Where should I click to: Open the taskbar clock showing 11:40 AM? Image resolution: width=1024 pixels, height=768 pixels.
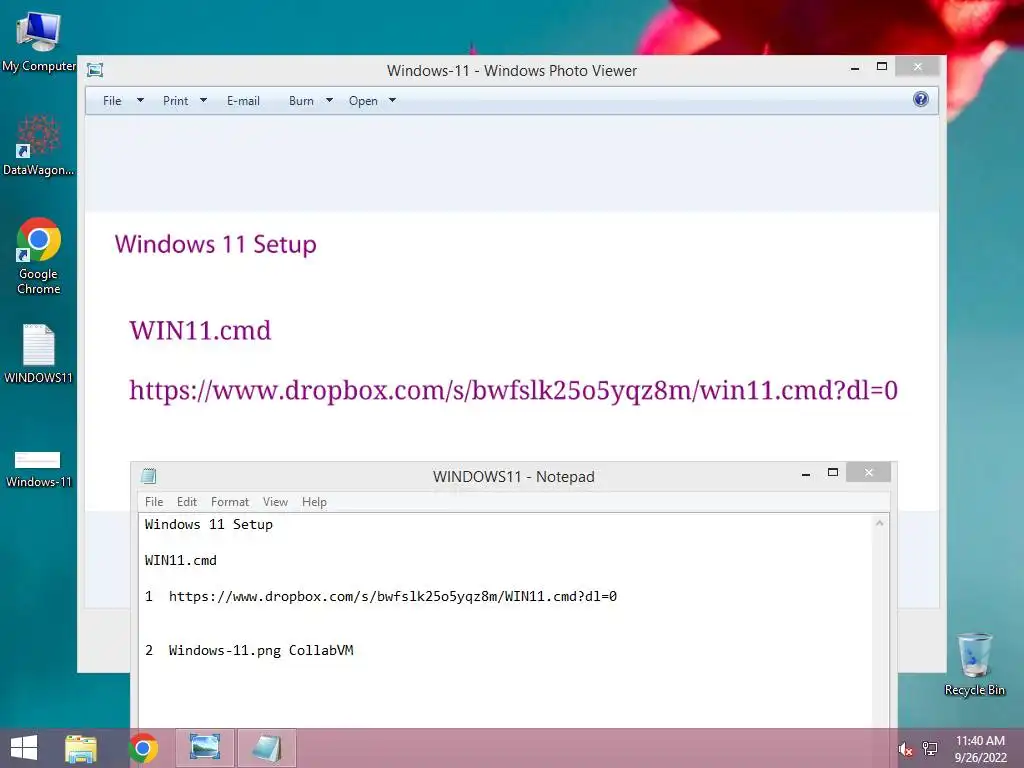pos(980,748)
